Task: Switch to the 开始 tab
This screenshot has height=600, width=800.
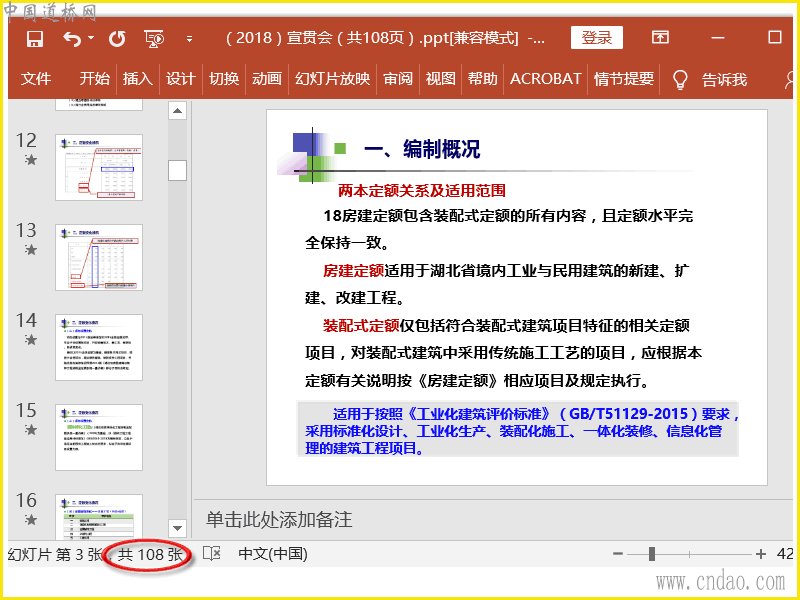Action: pyautogui.click(x=94, y=79)
